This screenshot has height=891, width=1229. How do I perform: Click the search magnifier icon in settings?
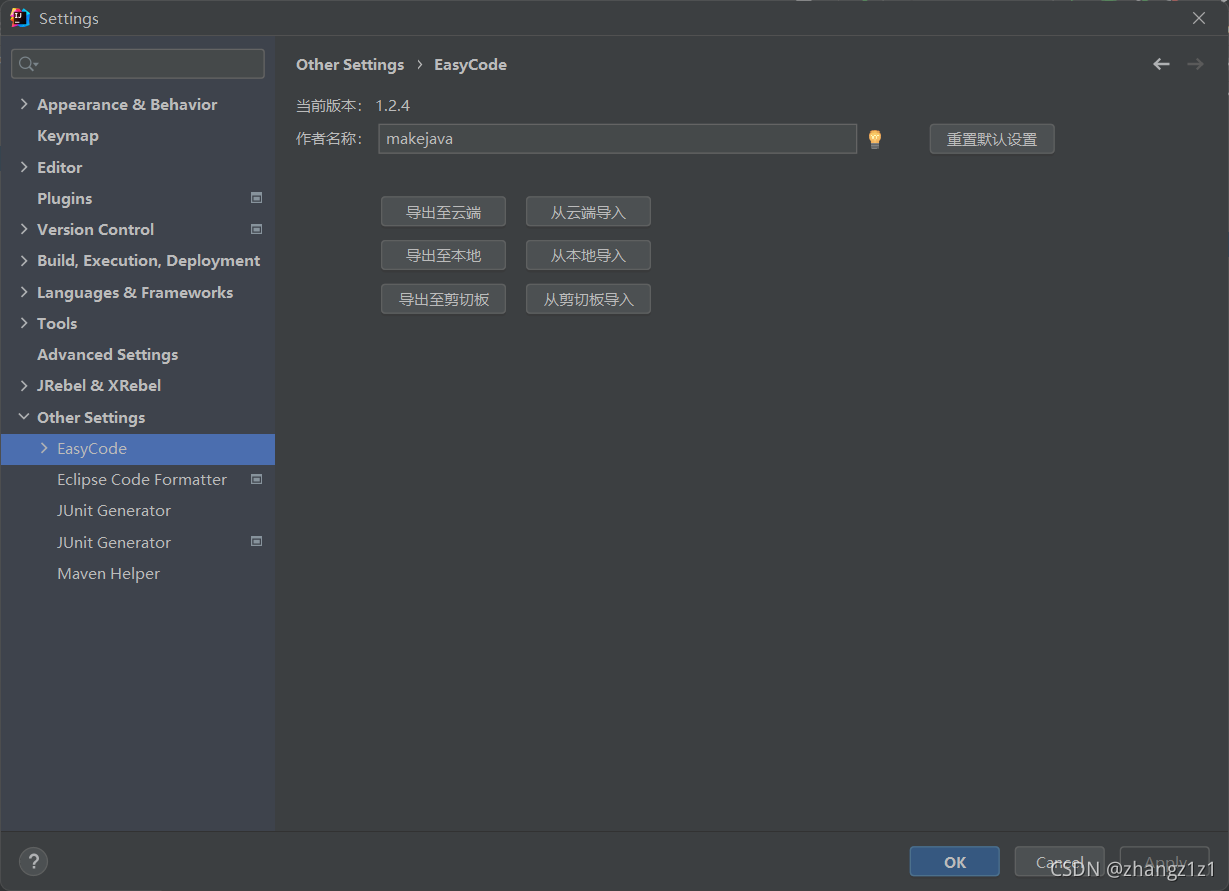[x=28, y=64]
